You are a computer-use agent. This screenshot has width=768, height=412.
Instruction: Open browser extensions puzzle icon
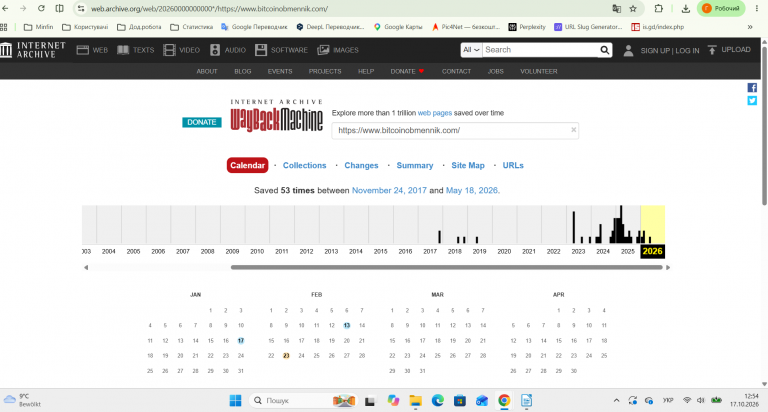[x=659, y=8]
